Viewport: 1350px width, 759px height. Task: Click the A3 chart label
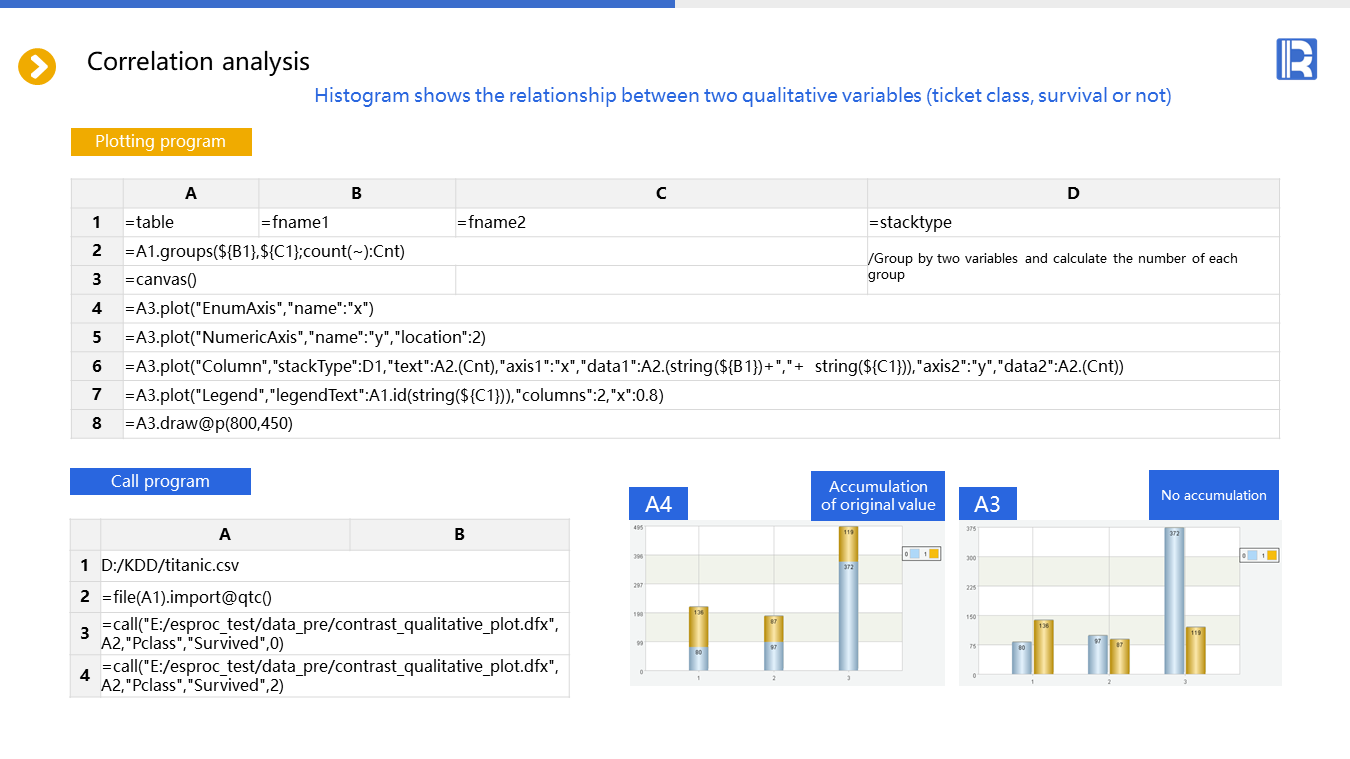[x=987, y=504]
